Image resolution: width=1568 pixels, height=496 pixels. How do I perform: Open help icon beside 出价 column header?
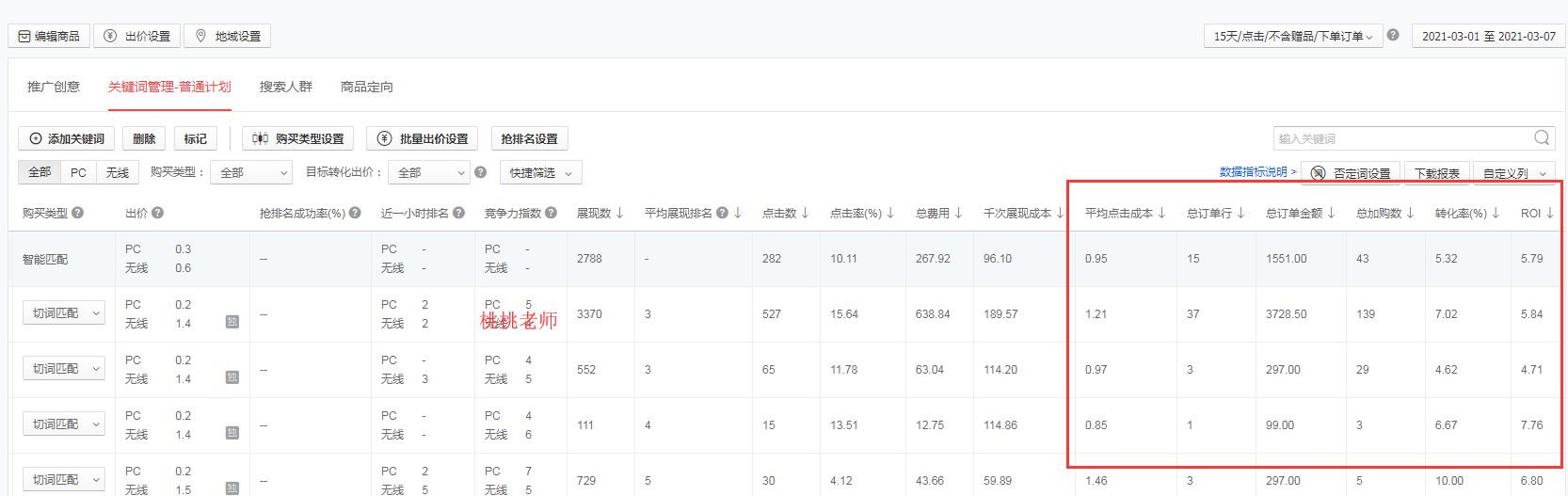158,213
